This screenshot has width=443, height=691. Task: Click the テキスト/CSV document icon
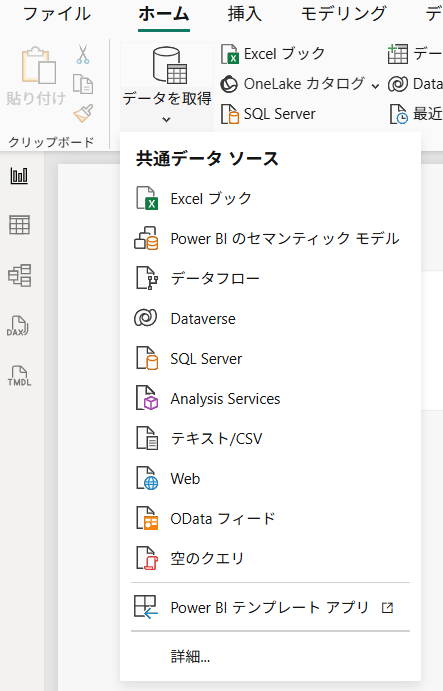pos(146,438)
